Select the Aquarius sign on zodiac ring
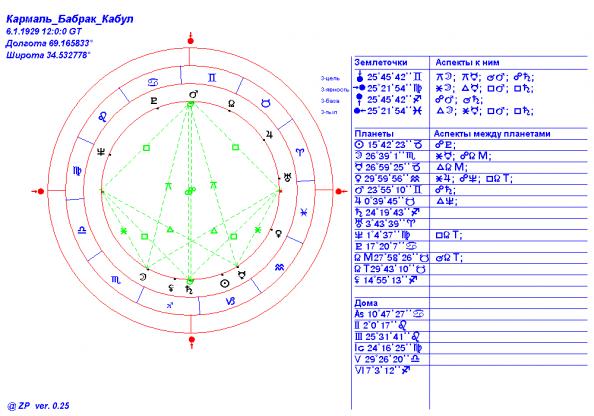The height and width of the screenshot is (416, 594). (x=280, y=267)
